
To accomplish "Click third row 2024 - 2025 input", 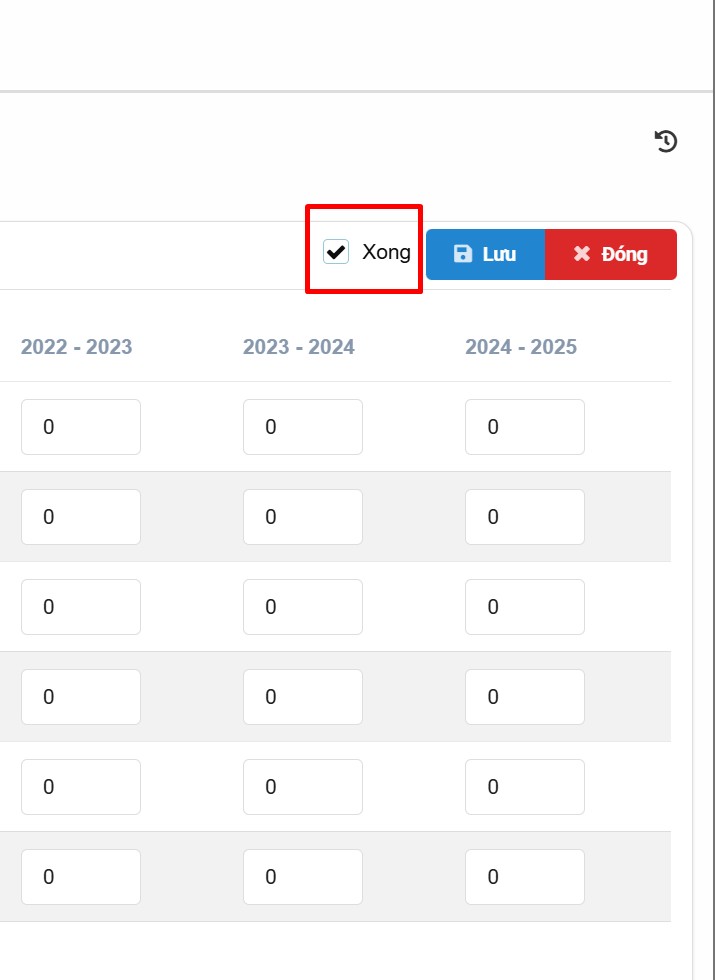I will pos(525,607).
